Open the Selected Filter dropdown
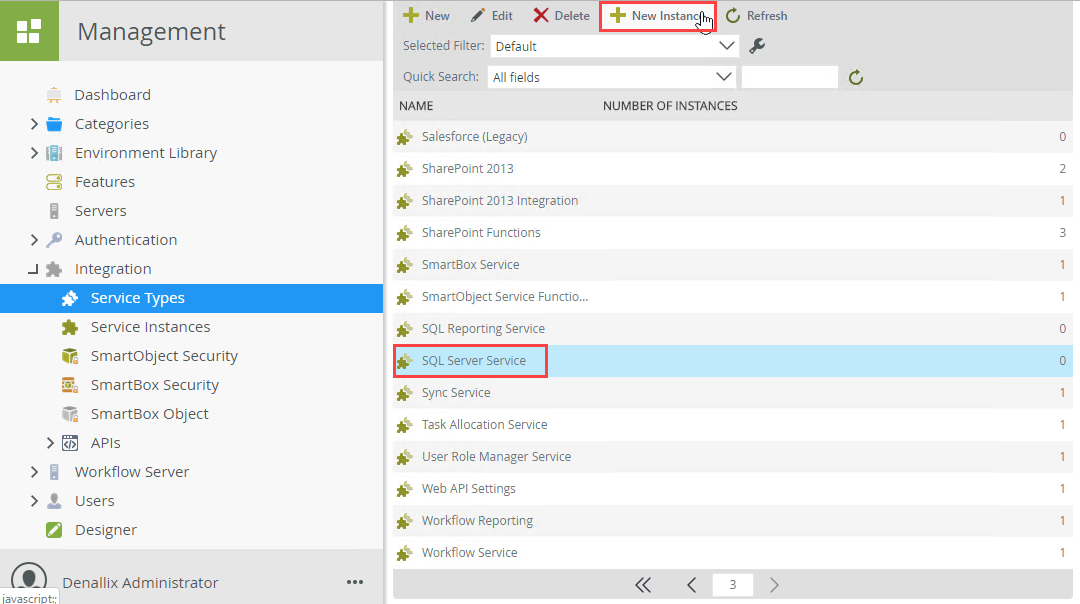 (614, 46)
